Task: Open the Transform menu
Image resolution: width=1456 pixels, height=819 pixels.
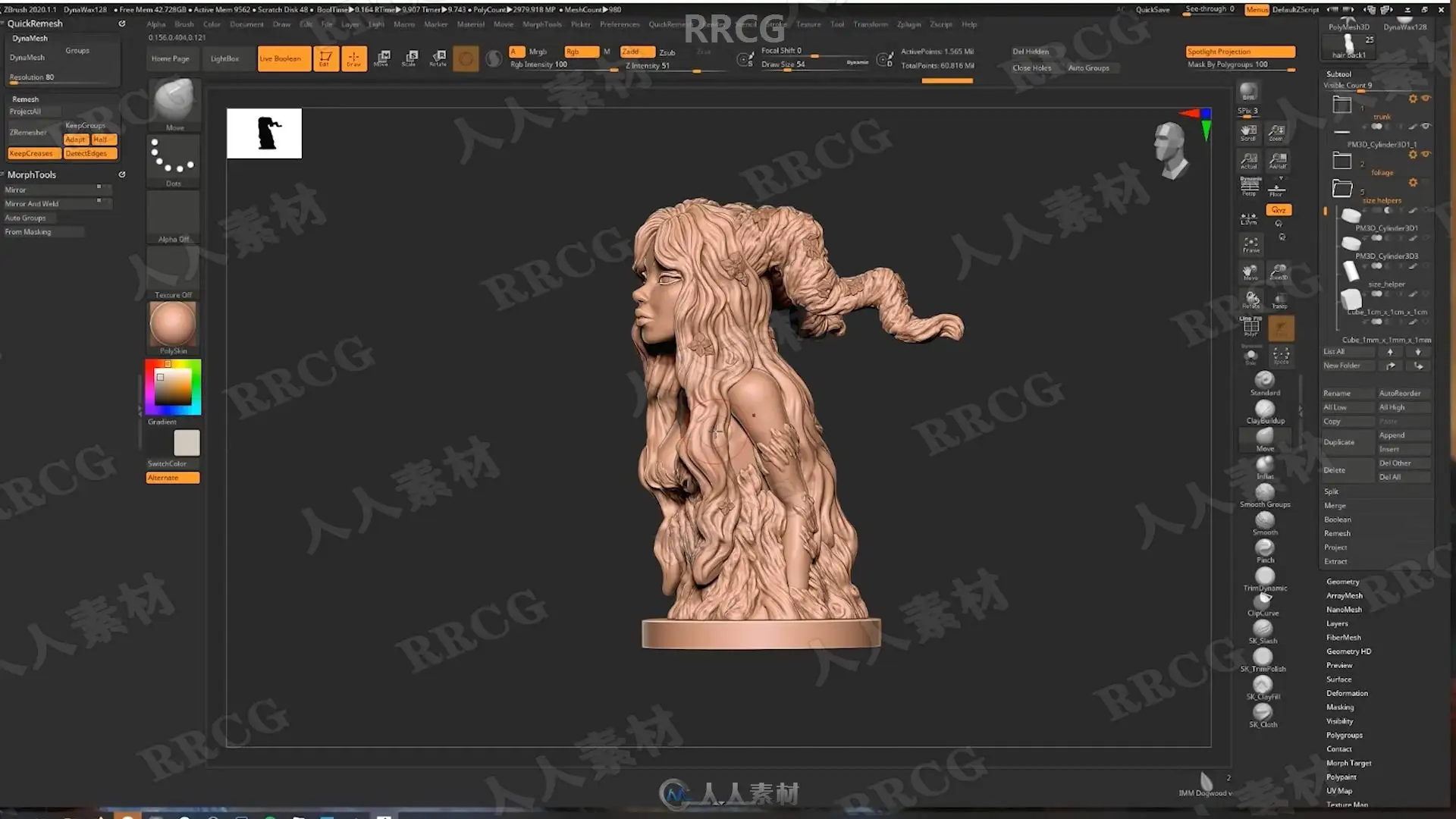Action: click(x=870, y=24)
